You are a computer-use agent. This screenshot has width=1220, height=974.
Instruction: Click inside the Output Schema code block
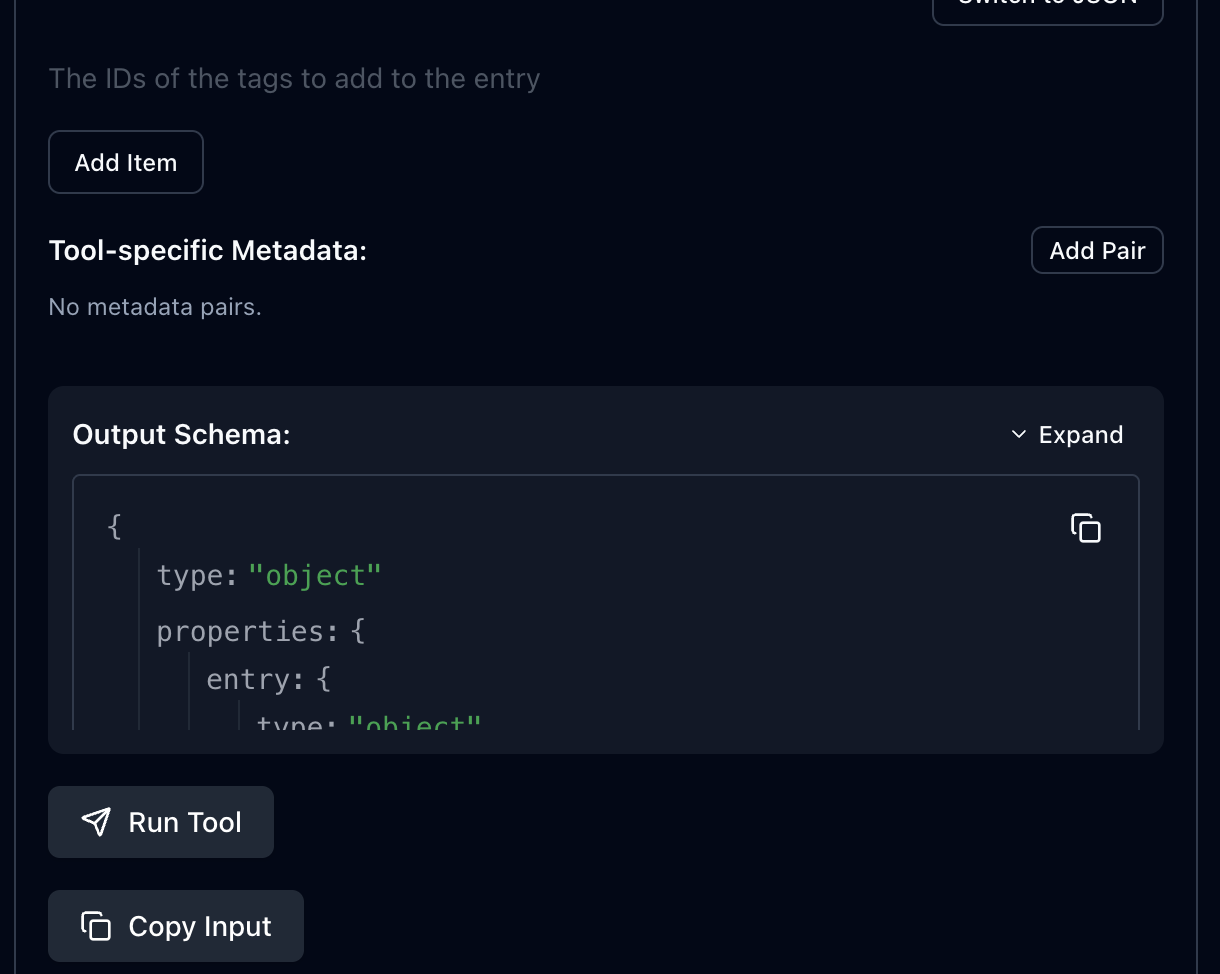coord(700,620)
